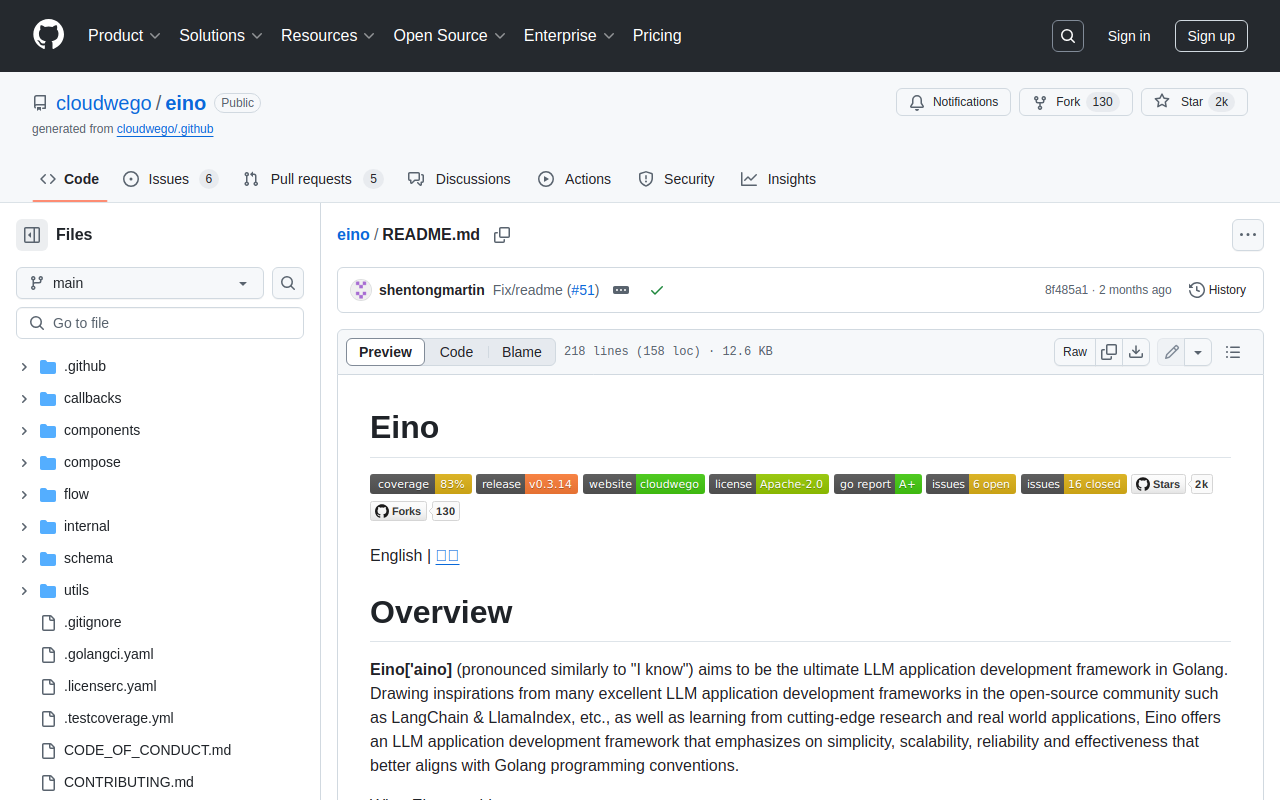Open pull request #51 link
The width and height of the screenshot is (1280, 800).
point(583,290)
